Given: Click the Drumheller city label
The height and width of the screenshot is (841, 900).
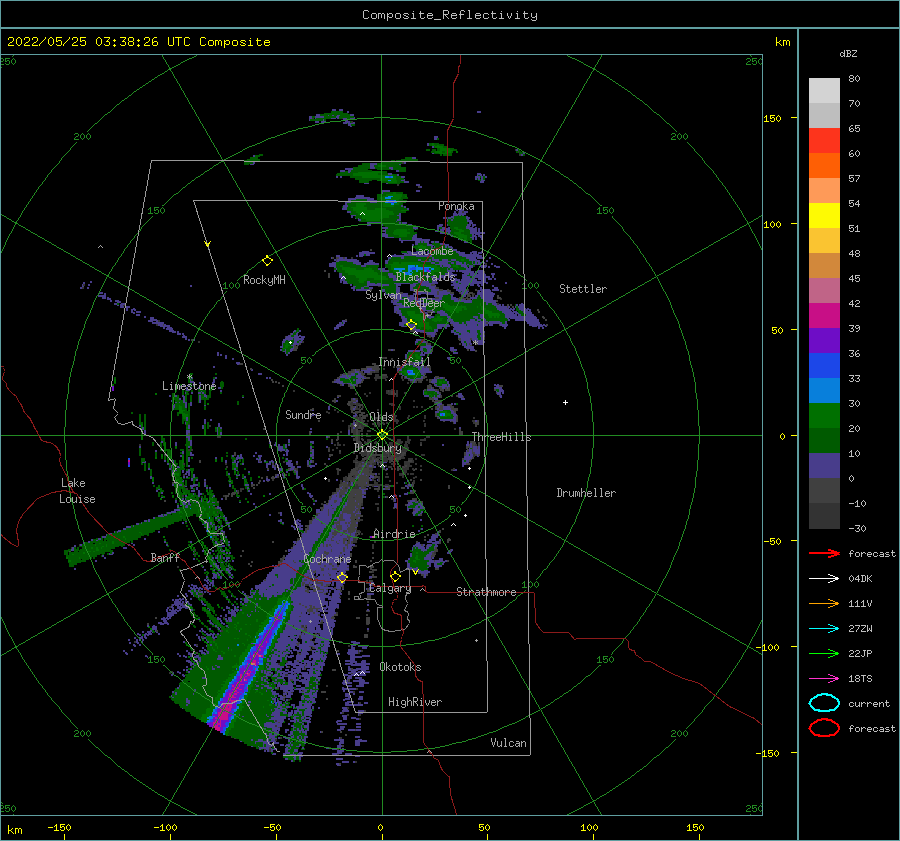Looking at the screenshot, I should click(586, 493).
